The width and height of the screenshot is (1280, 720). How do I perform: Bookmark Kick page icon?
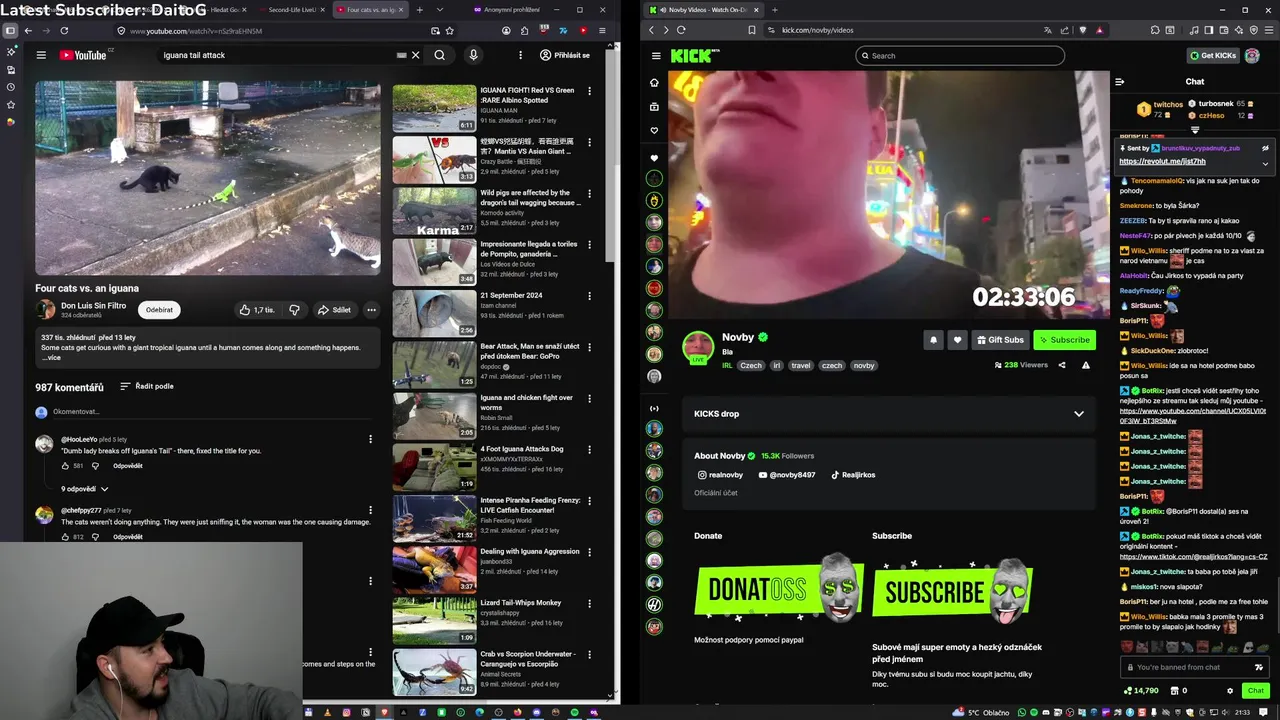click(x=752, y=31)
